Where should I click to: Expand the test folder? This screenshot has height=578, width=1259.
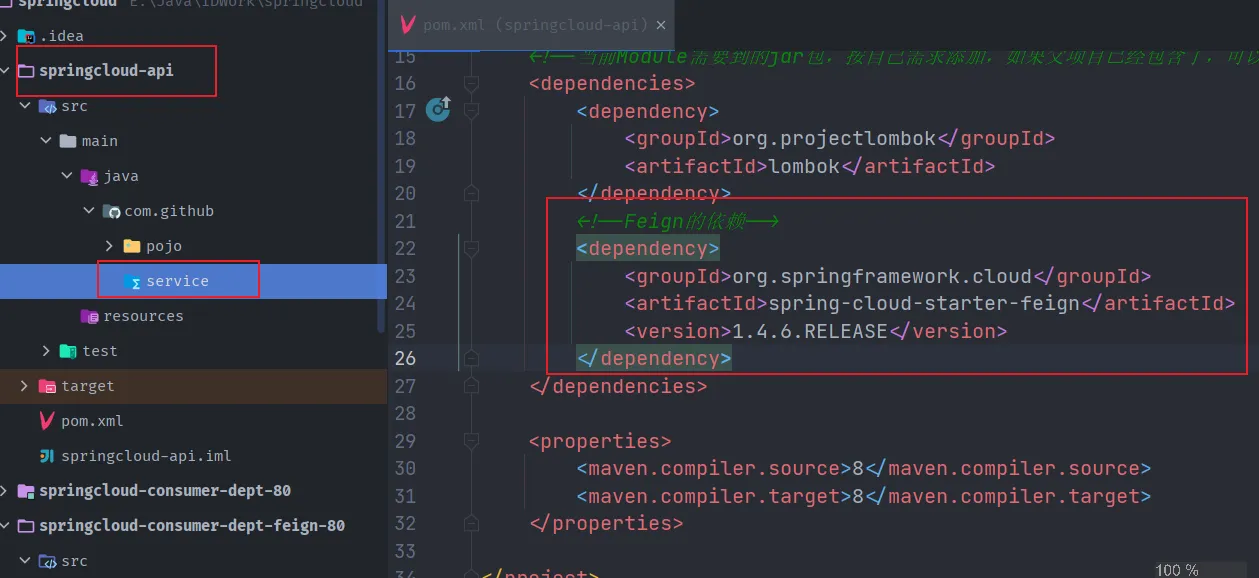click(x=46, y=351)
